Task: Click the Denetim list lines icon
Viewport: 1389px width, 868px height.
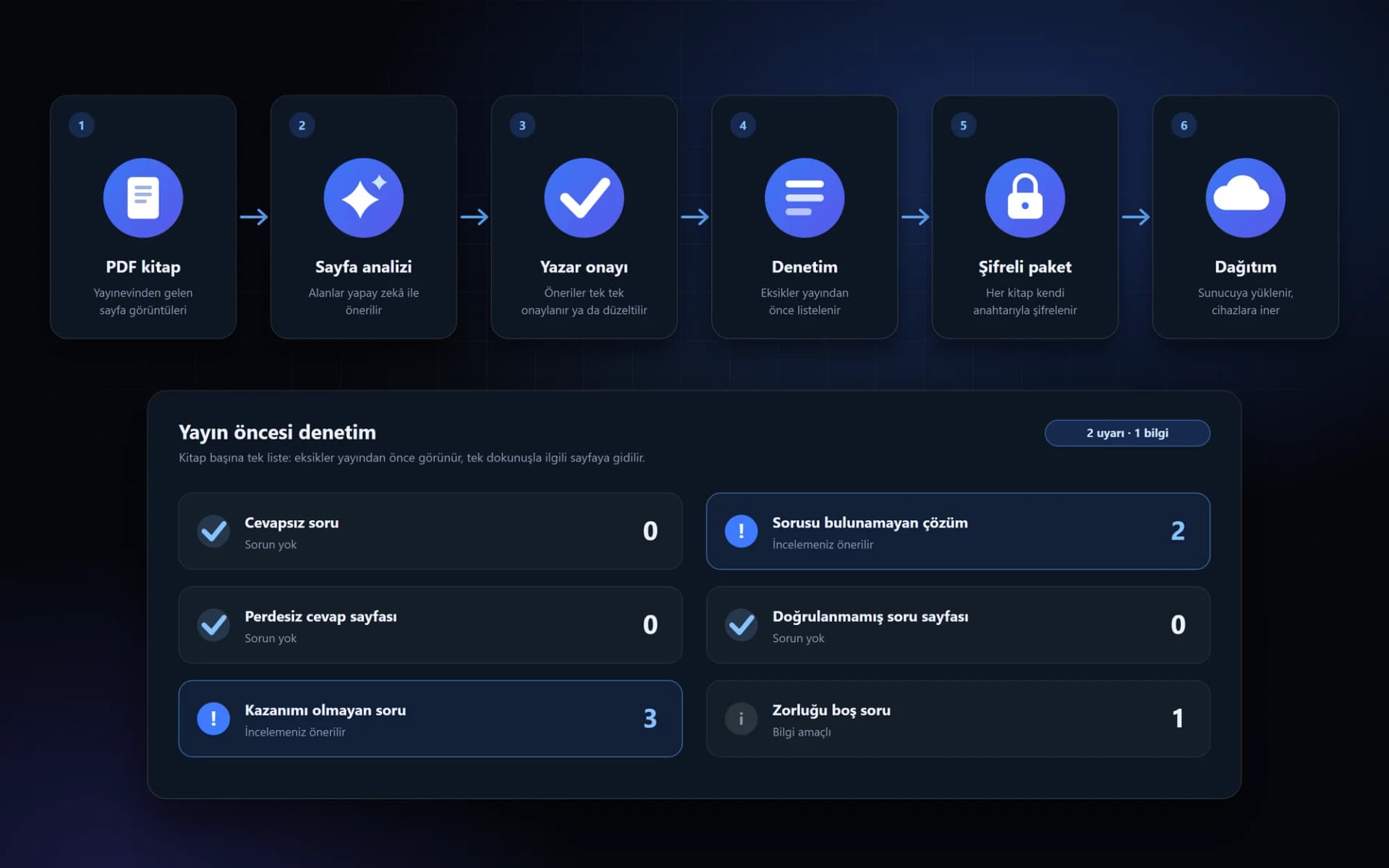Action: [x=804, y=197]
